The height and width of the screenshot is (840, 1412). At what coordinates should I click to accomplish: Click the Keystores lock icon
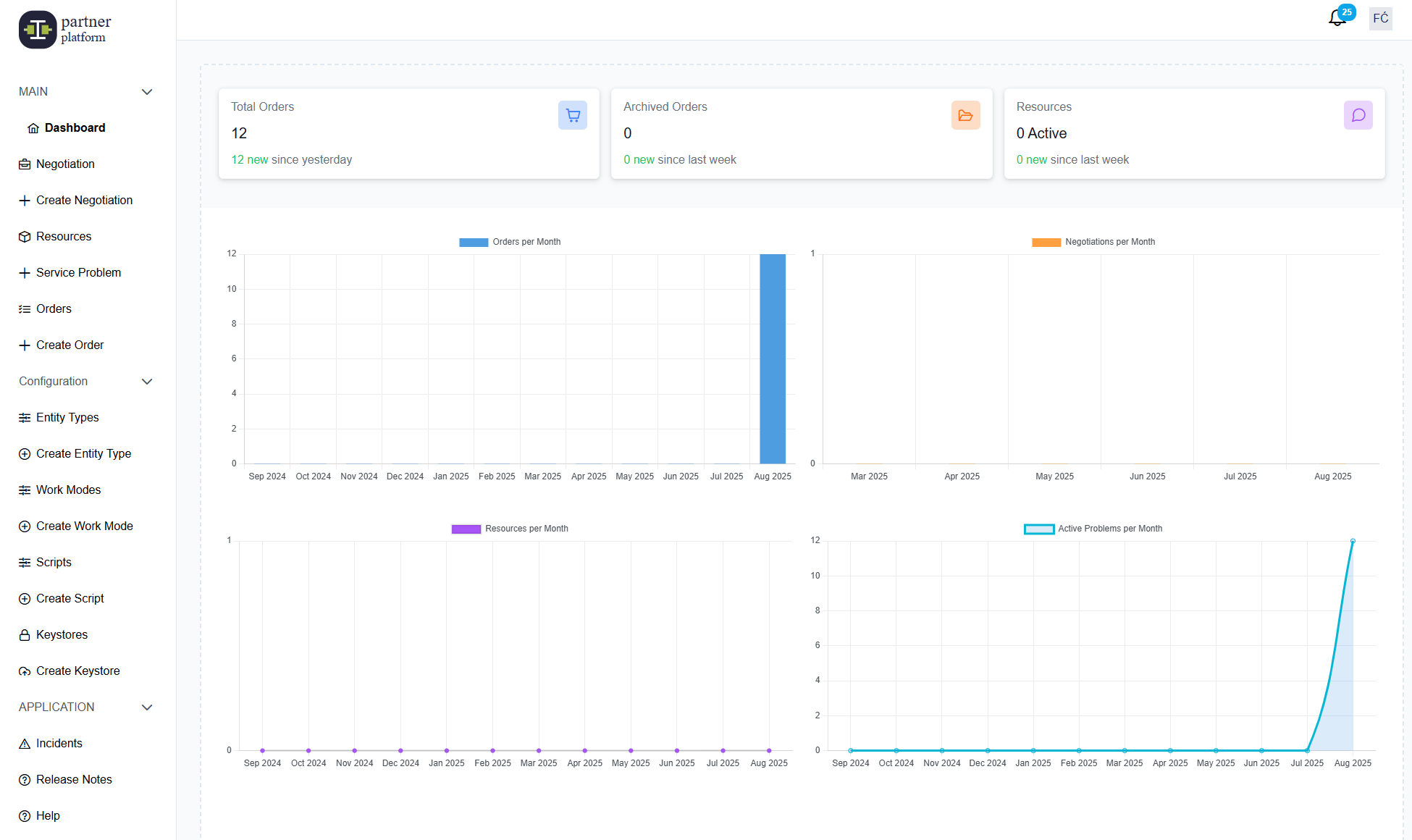25,635
